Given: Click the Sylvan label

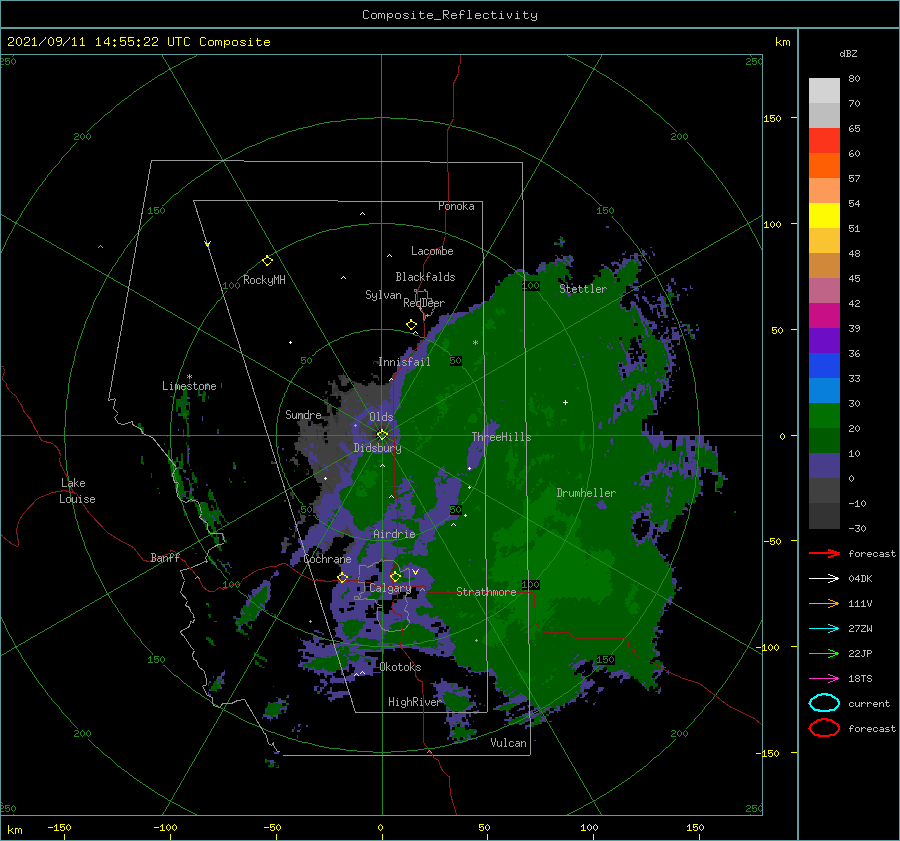Looking at the screenshot, I should coord(383,295).
